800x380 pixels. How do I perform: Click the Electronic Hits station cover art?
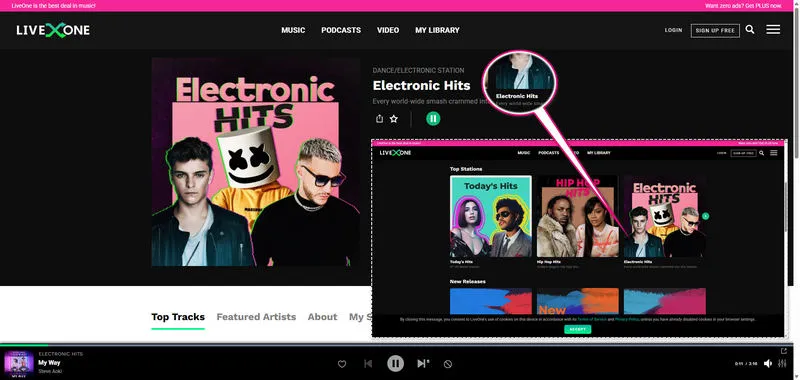(256, 162)
